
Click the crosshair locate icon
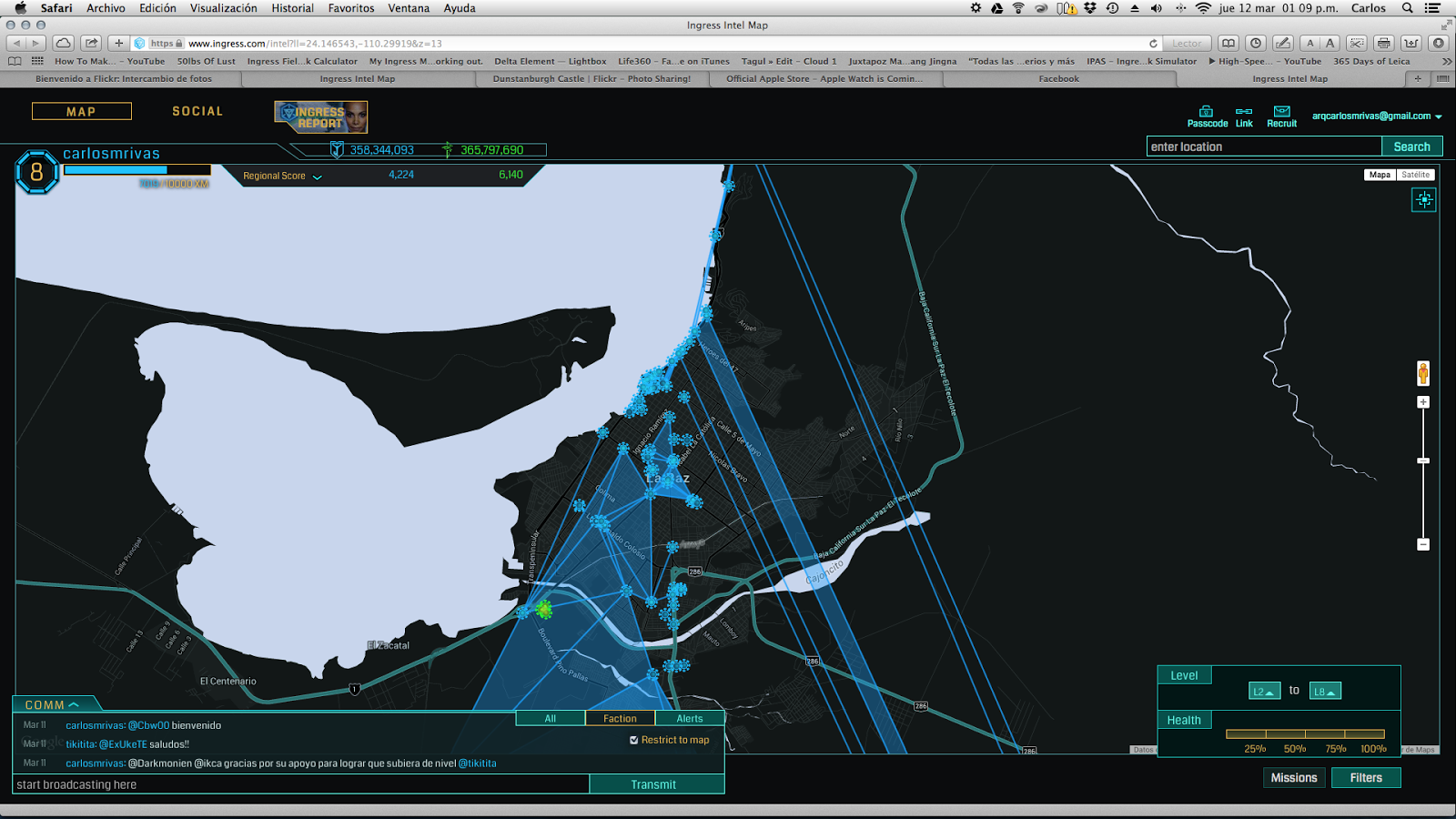point(1424,200)
